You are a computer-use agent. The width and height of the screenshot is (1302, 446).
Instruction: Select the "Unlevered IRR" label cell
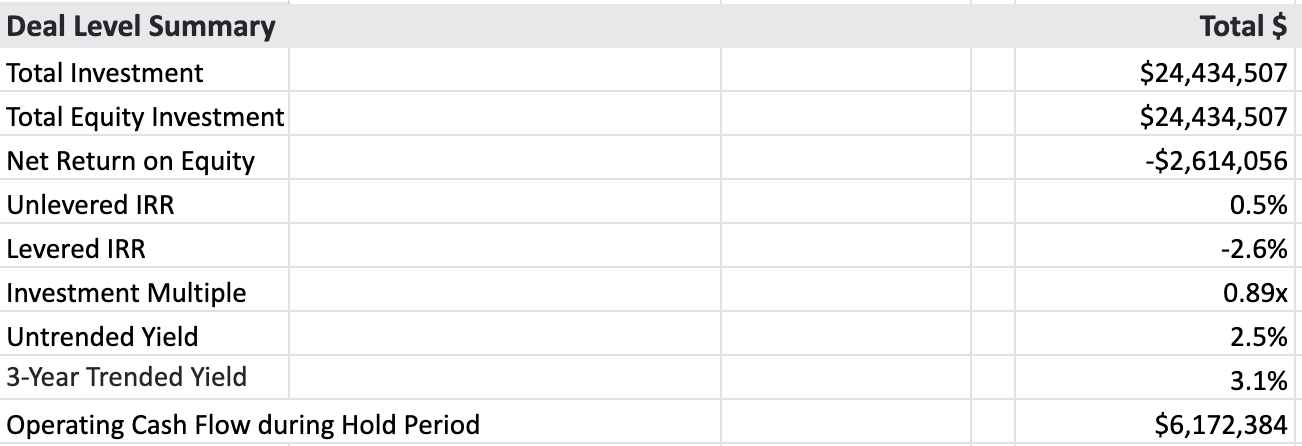[90, 205]
